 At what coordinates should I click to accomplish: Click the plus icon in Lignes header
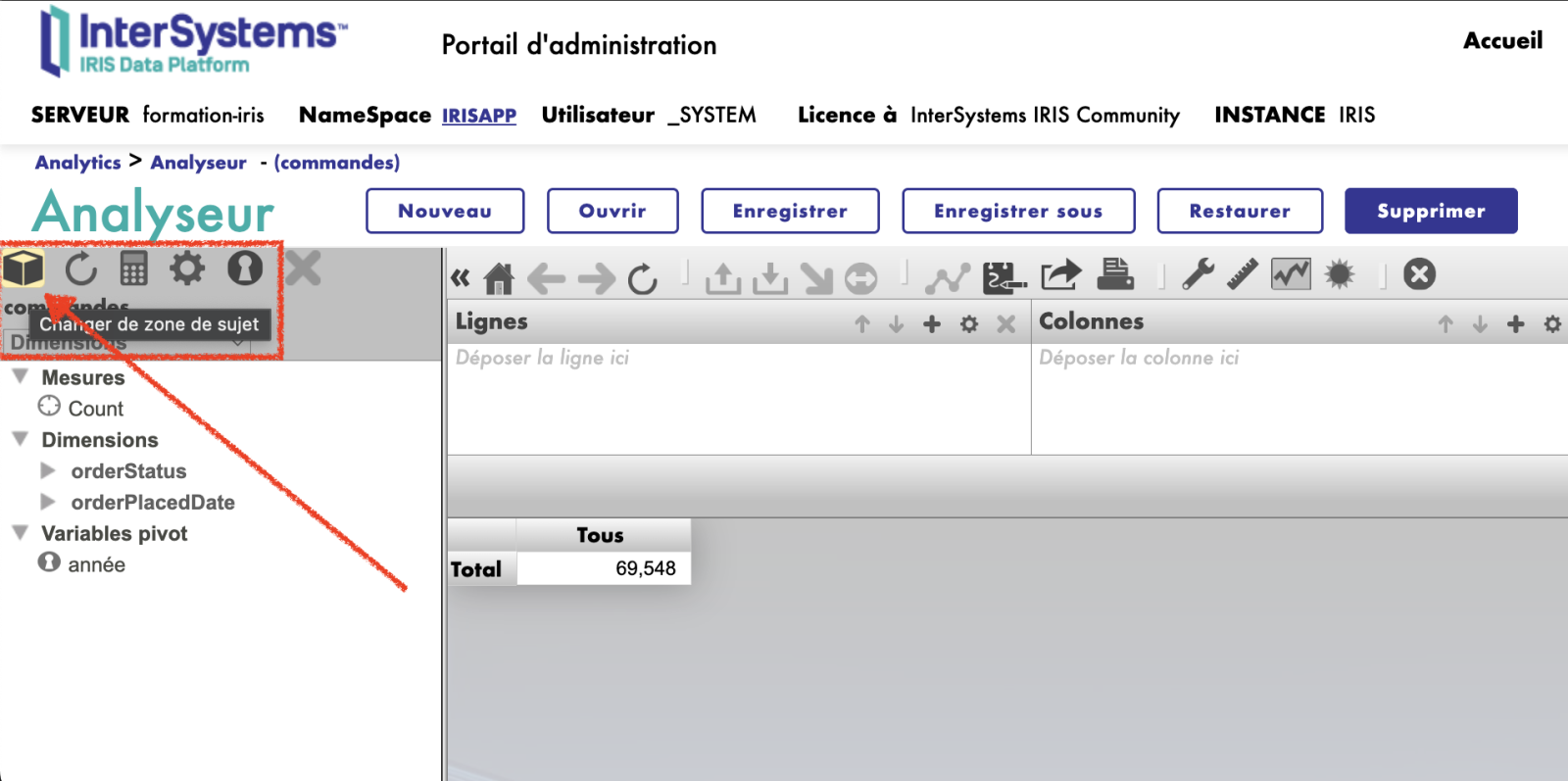coord(932,324)
